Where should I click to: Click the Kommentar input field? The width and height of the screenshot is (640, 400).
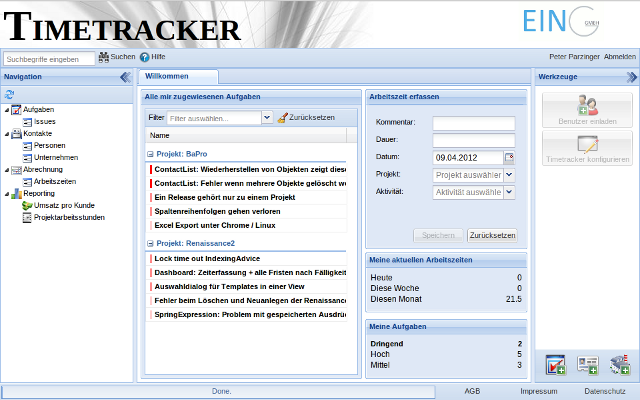[473, 123]
